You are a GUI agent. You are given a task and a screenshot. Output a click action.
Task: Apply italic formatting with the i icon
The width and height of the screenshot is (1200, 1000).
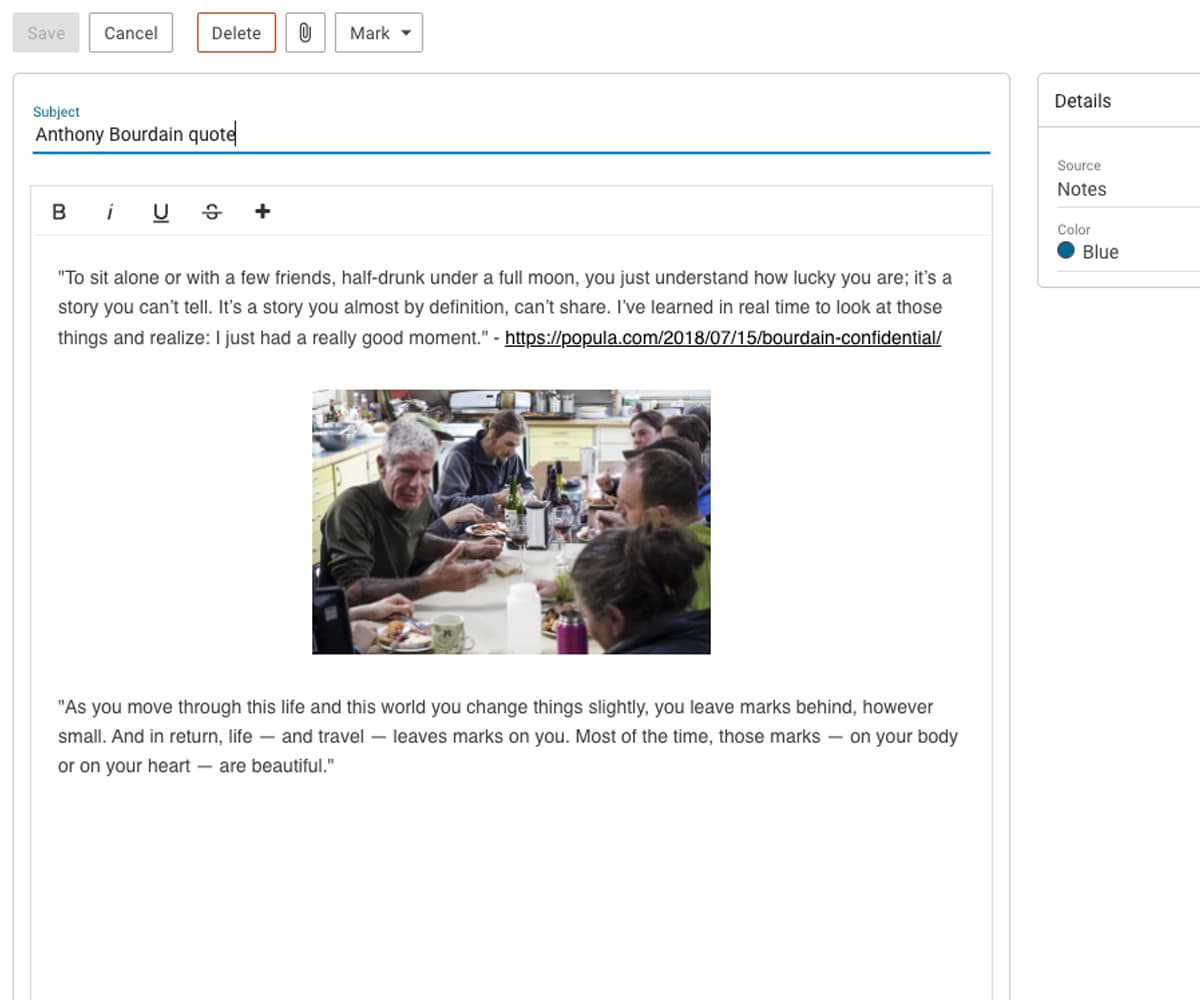[x=110, y=212]
